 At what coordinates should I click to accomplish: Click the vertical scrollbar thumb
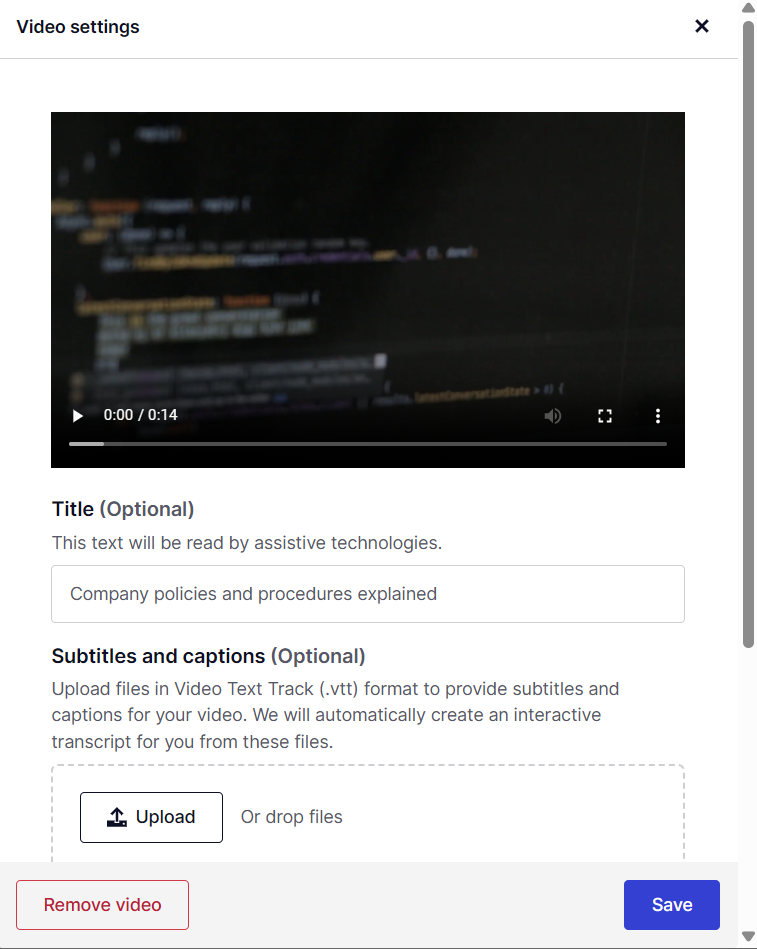[x=749, y=334]
